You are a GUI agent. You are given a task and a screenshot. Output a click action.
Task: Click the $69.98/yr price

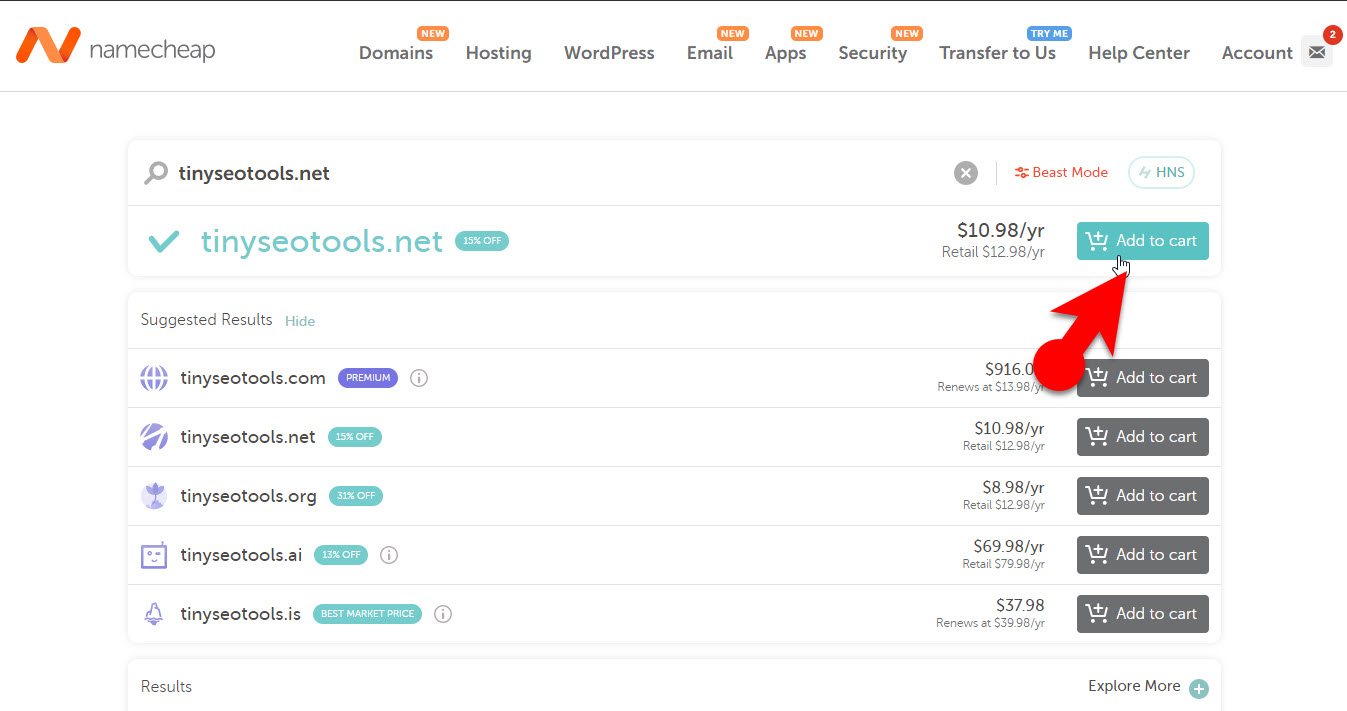pyautogui.click(x=1009, y=547)
